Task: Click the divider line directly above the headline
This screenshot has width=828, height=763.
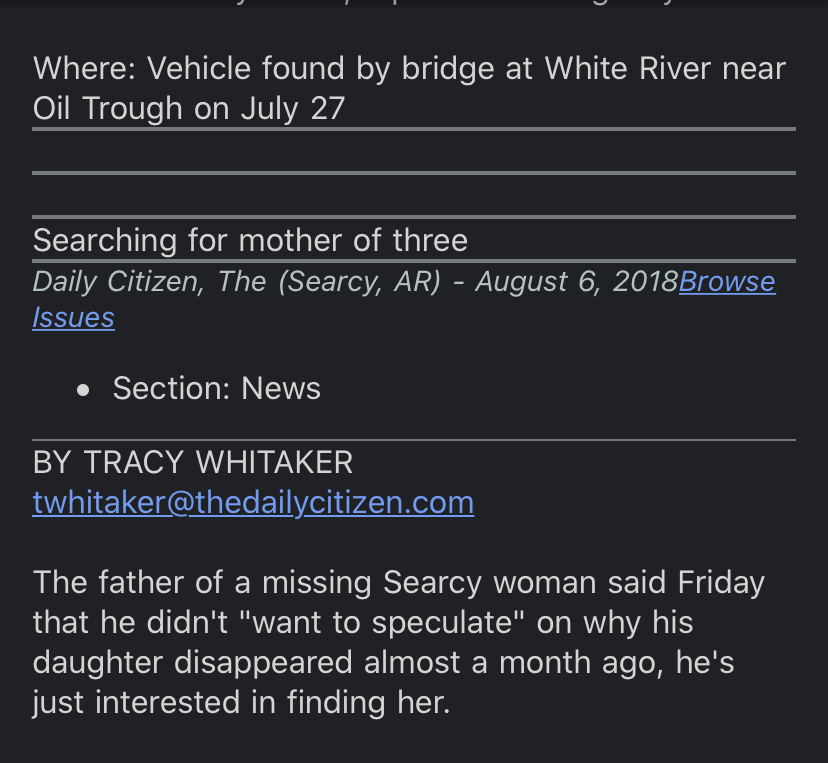Action: pos(414,217)
